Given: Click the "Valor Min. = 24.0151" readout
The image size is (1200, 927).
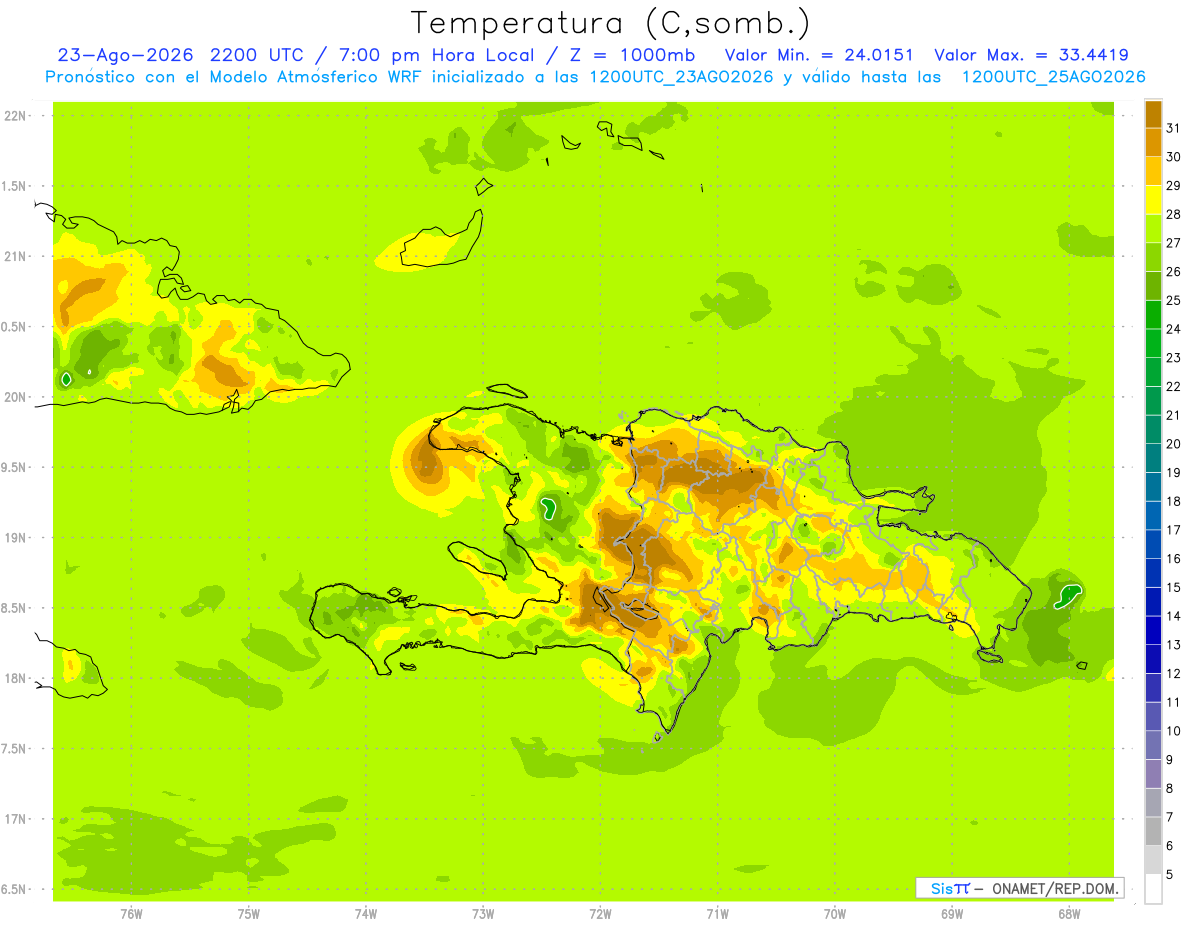Looking at the screenshot, I should point(819,55).
